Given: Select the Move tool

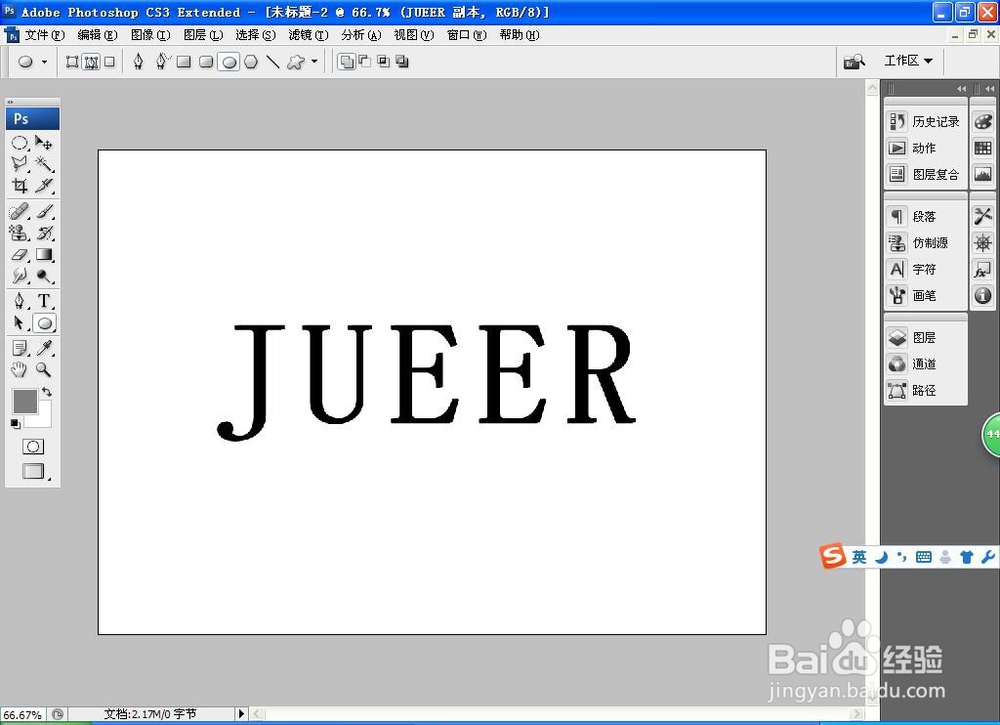Looking at the screenshot, I should point(43,142).
